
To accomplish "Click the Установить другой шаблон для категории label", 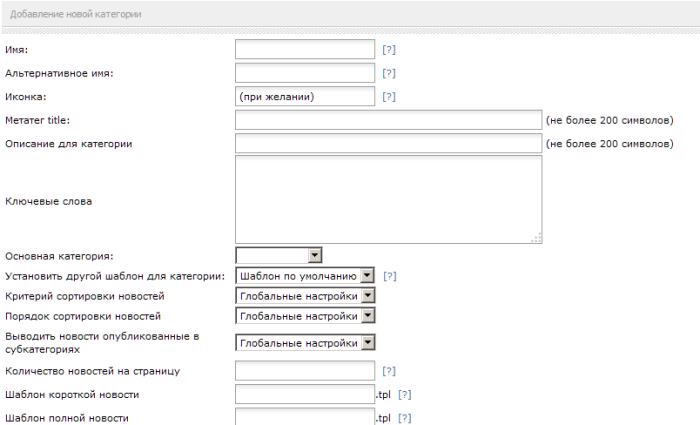I will (x=115, y=276).
